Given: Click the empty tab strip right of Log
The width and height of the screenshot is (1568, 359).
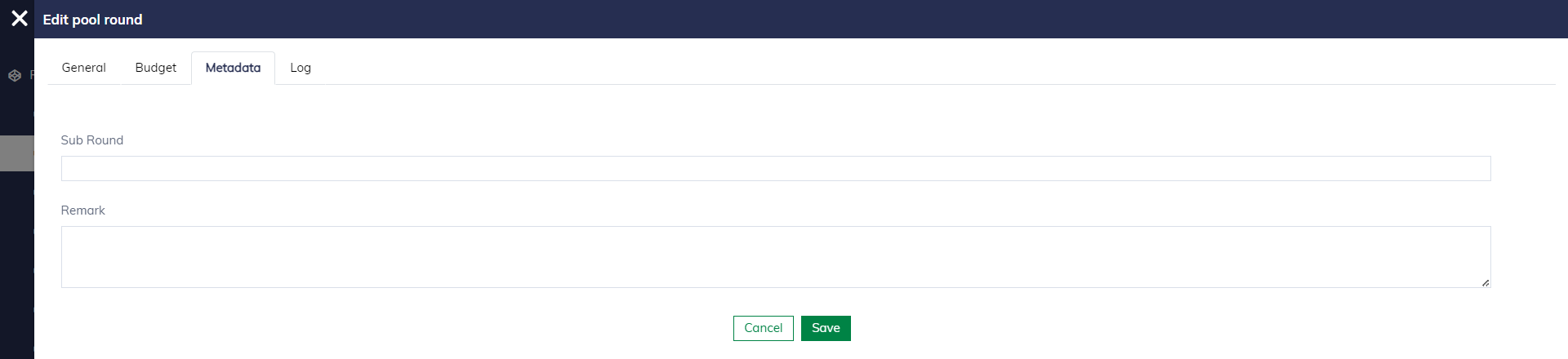Looking at the screenshot, I should coord(898,68).
